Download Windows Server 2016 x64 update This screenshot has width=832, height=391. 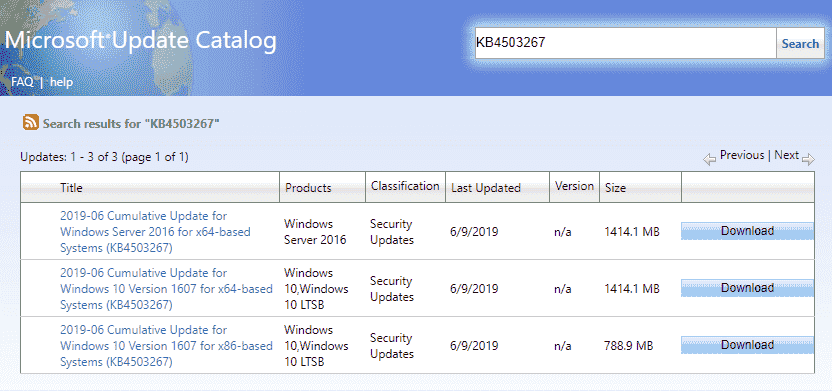pyautogui.click(x=747, y=231)
